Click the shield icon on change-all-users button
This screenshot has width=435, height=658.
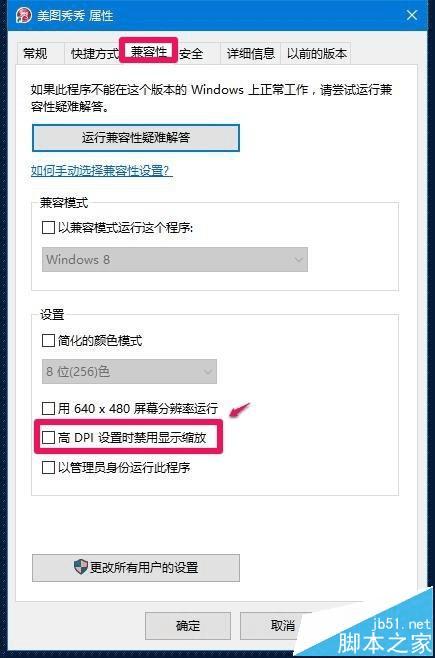(80, 567)
